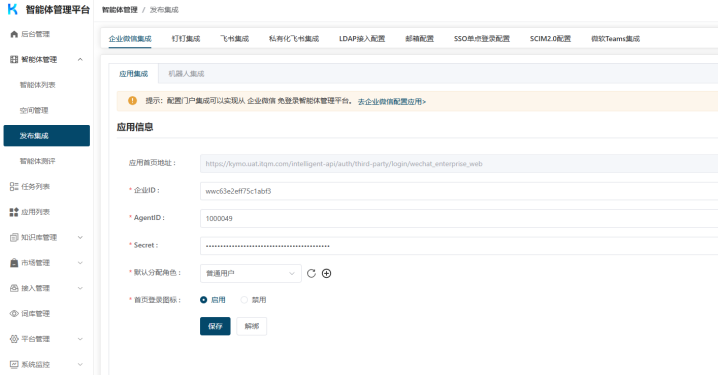This screenshot has height=375, width=719.
Task: Click the K platform logo
Action: click(x=13, y=9)
